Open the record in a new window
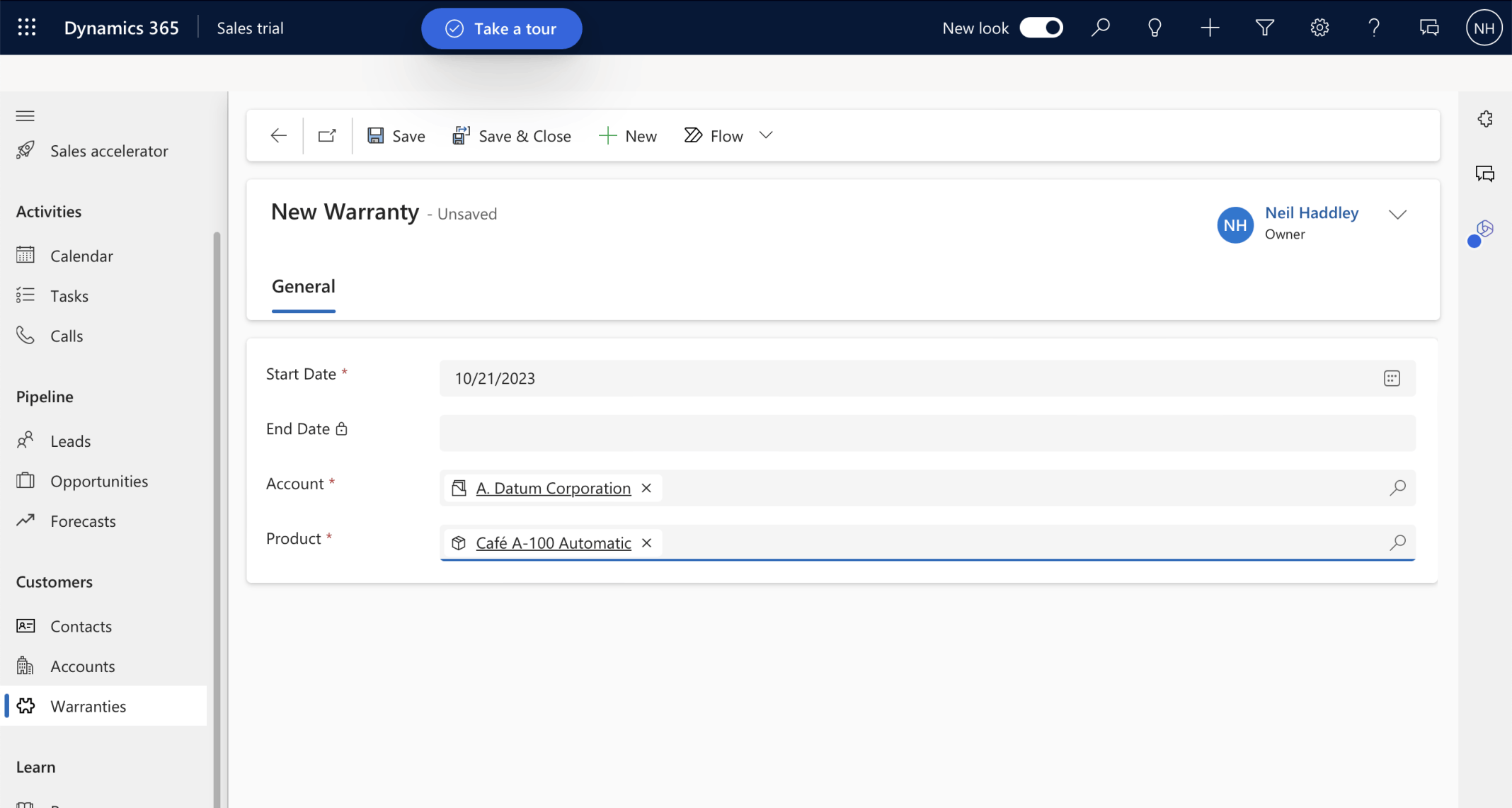 (x=326, y=135)
